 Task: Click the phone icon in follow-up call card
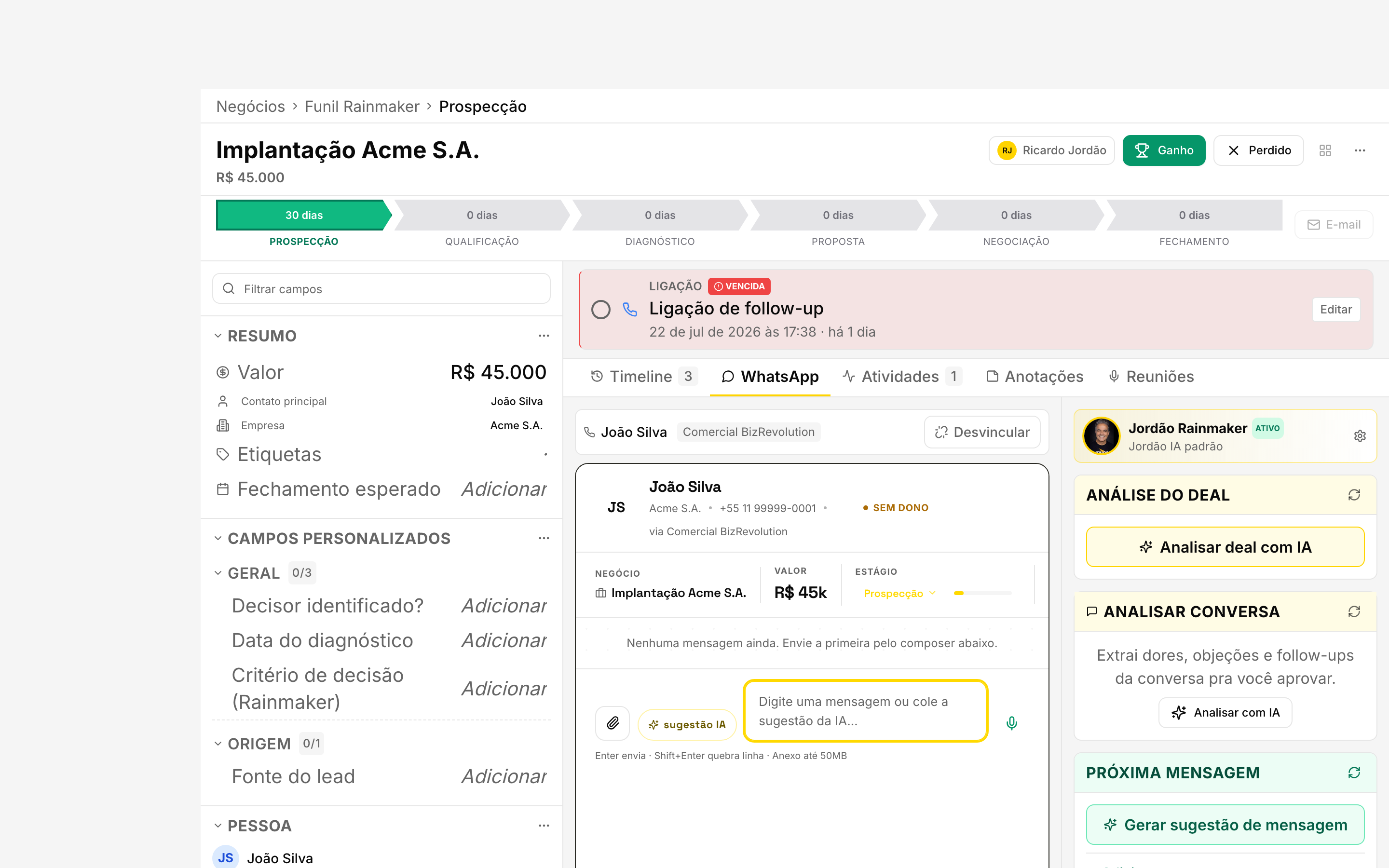[x=630, y=310]
